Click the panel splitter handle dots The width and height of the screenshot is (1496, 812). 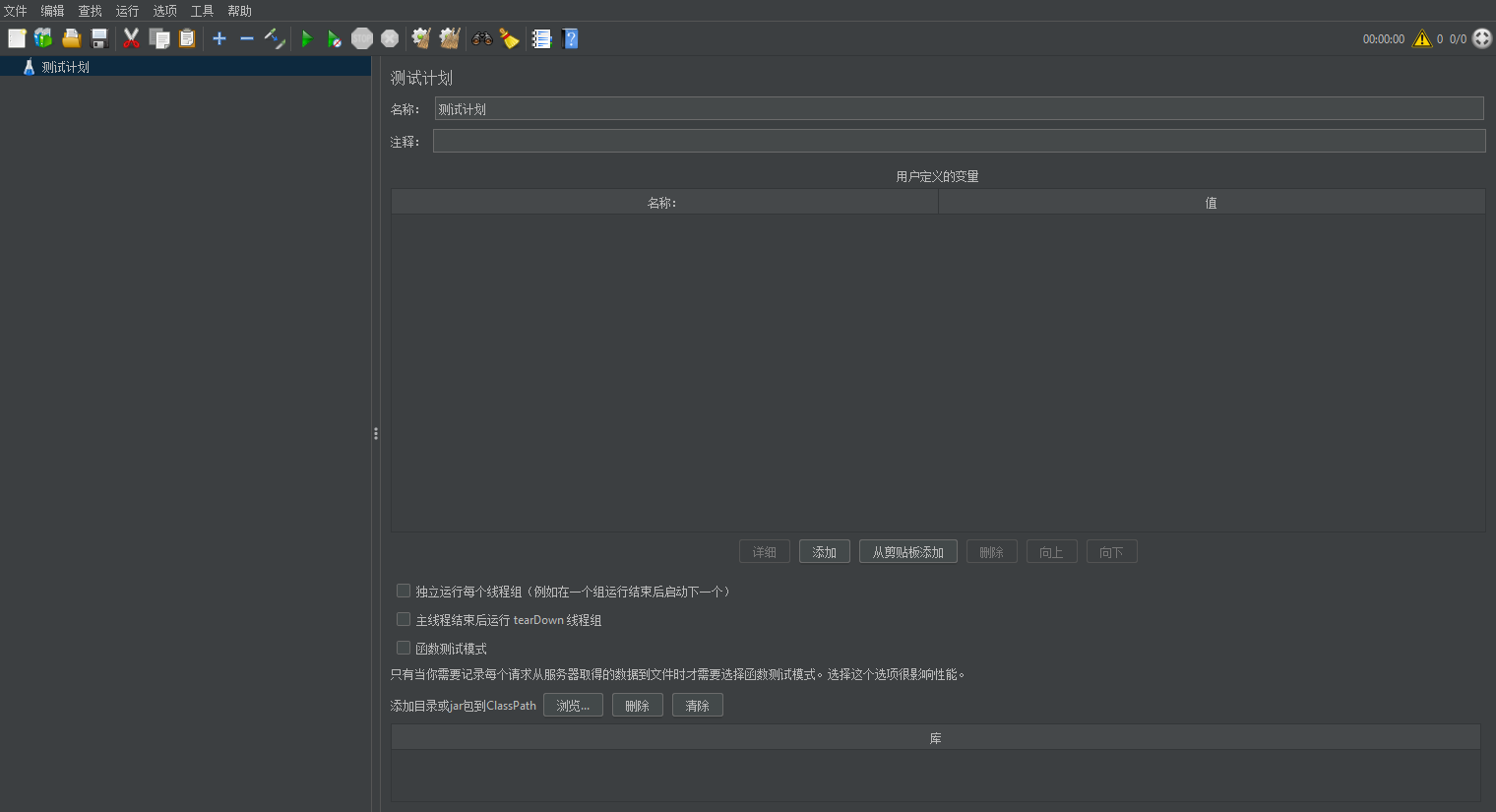(x=376, y=433)
